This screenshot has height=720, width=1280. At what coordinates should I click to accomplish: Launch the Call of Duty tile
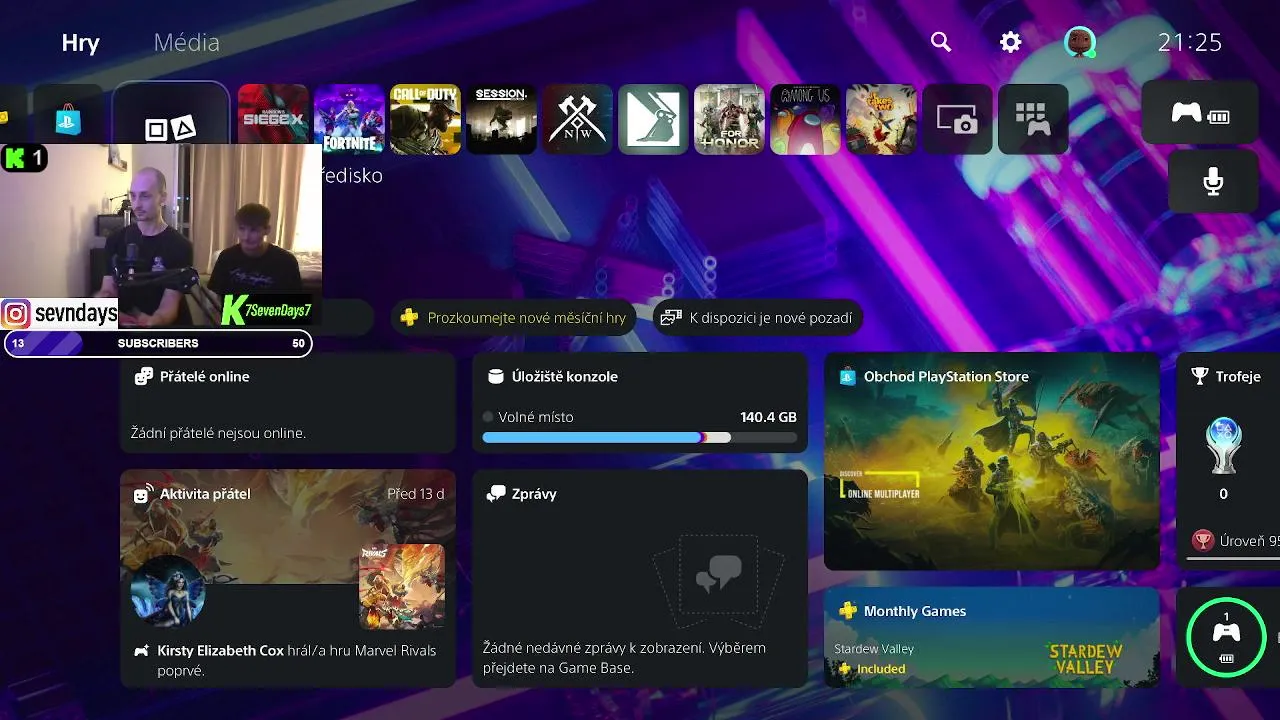point(425,119)
